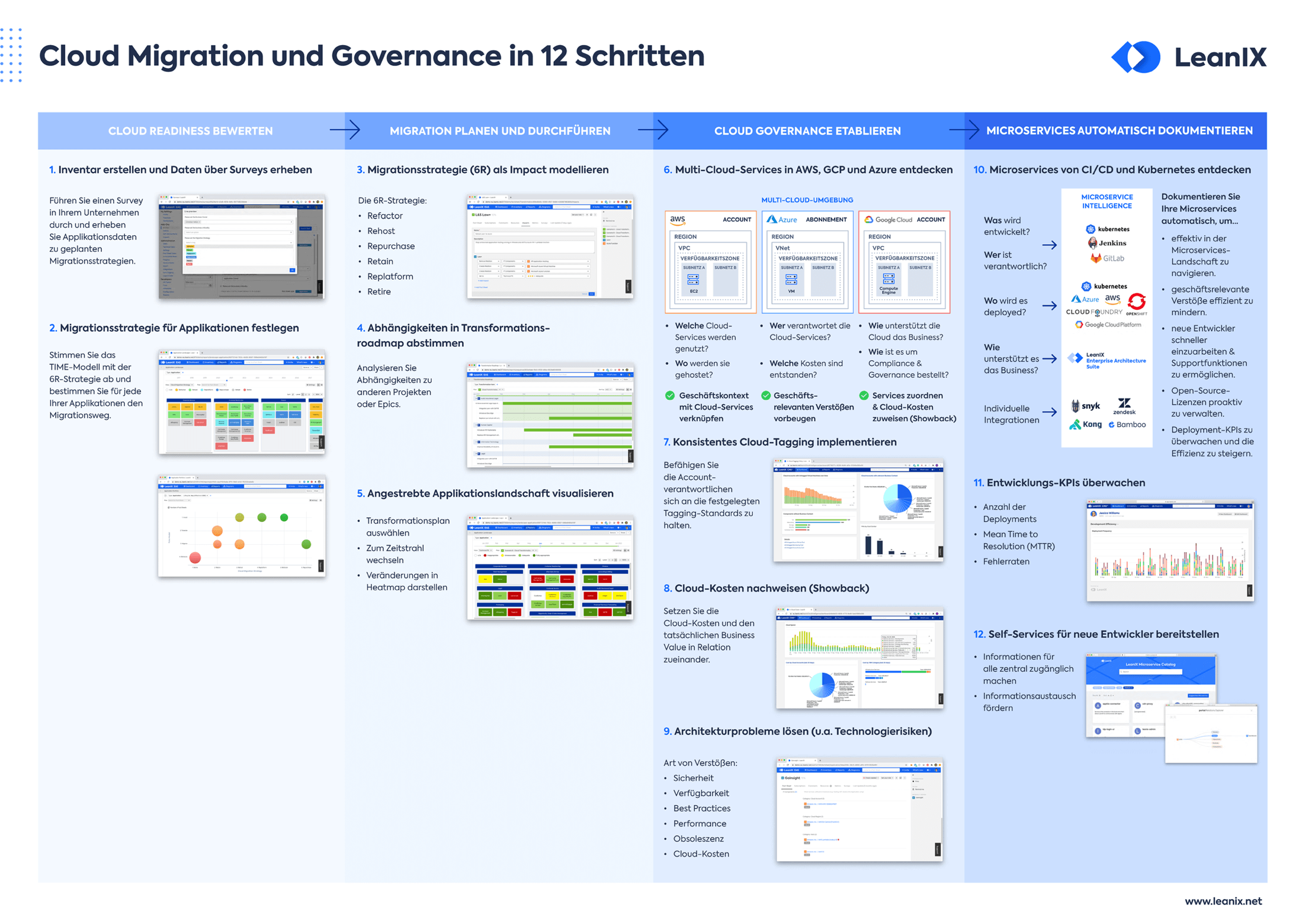Click the Azure logo beside ABONNEMENT
1302x924 pixels.
781,219
